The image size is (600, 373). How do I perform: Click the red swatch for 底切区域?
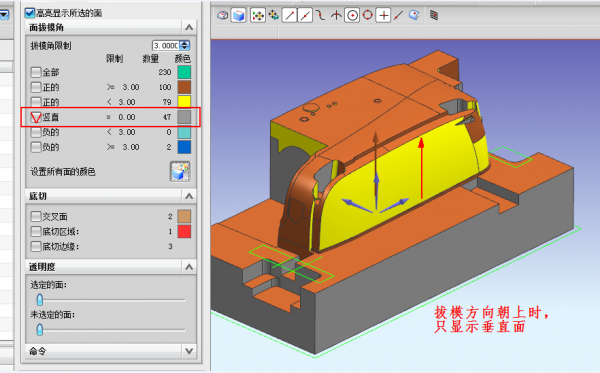click(x=184, y=231)
